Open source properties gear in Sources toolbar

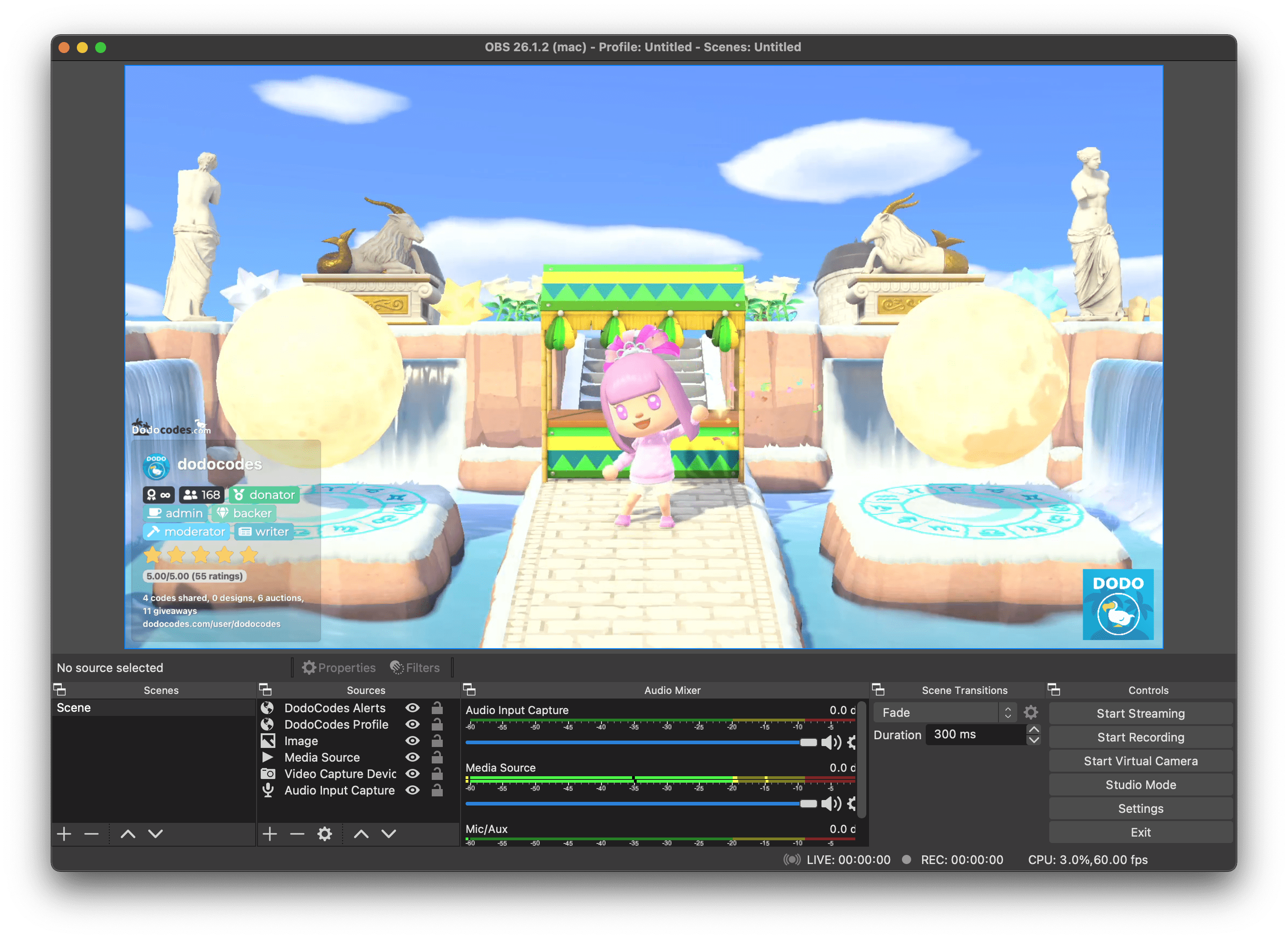(x=325, y=834)
